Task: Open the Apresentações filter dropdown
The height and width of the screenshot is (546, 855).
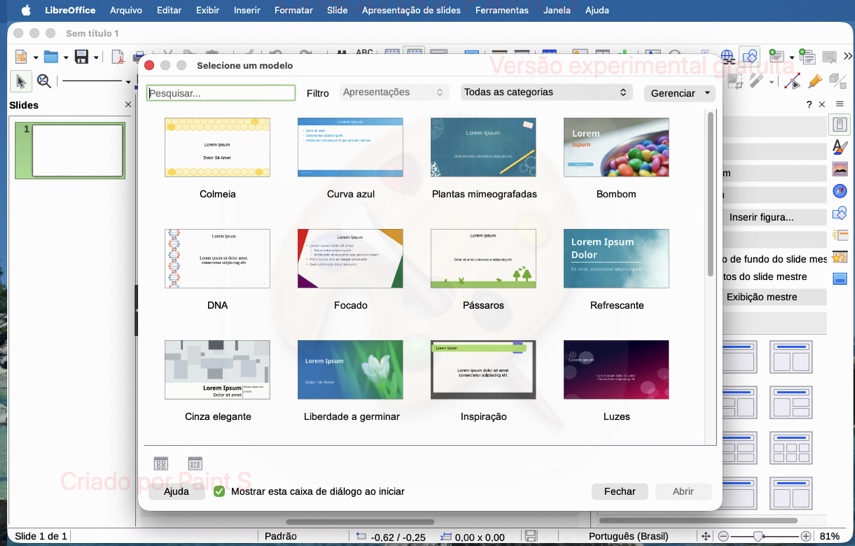Action: (x=394, y=92)
